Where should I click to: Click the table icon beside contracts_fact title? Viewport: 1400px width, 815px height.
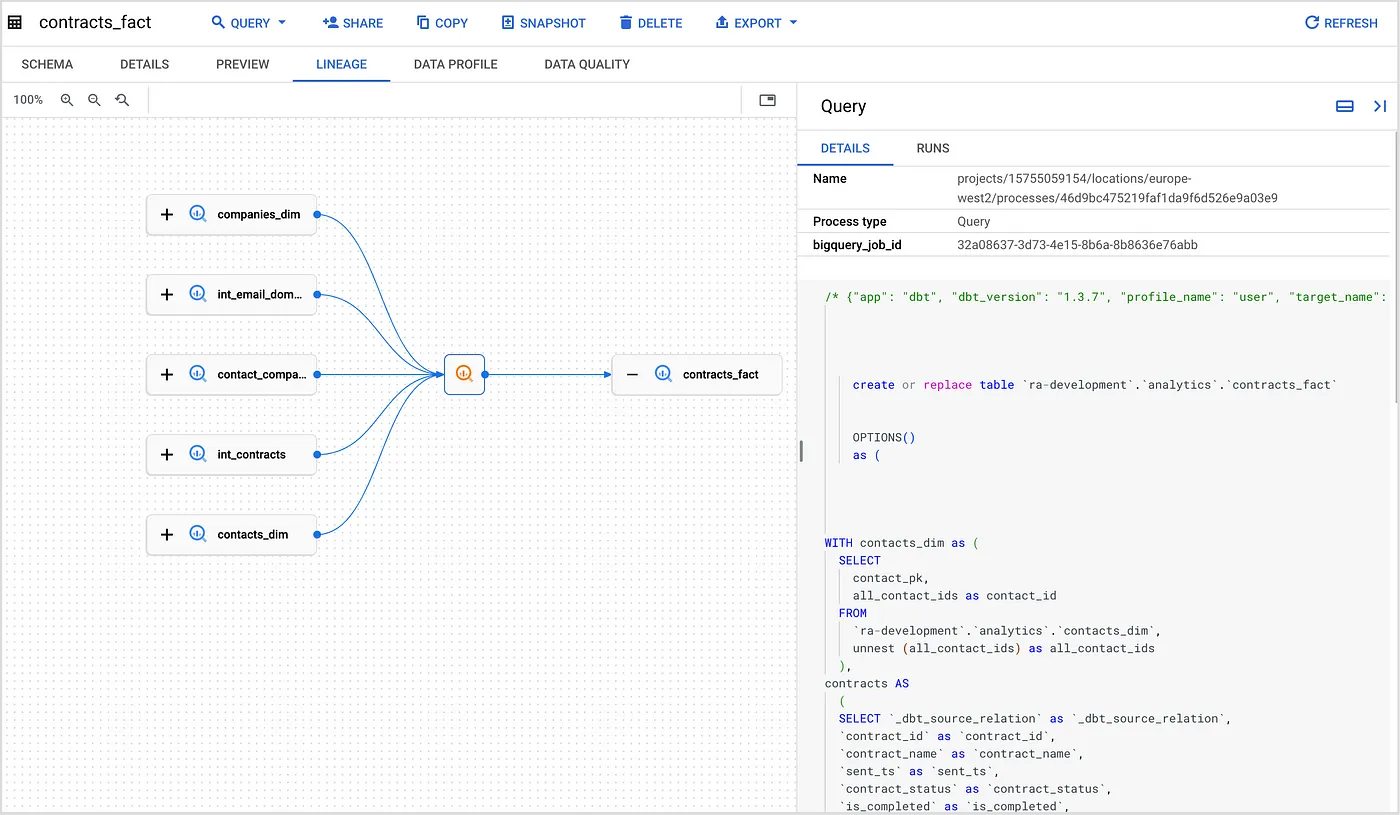point(15,22)
